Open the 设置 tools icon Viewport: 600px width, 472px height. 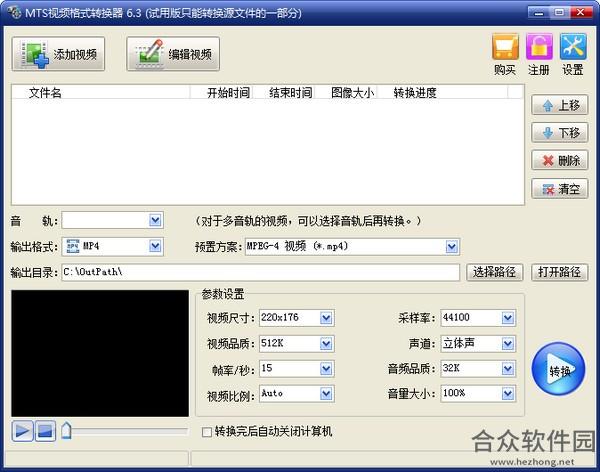pos(573,47)
